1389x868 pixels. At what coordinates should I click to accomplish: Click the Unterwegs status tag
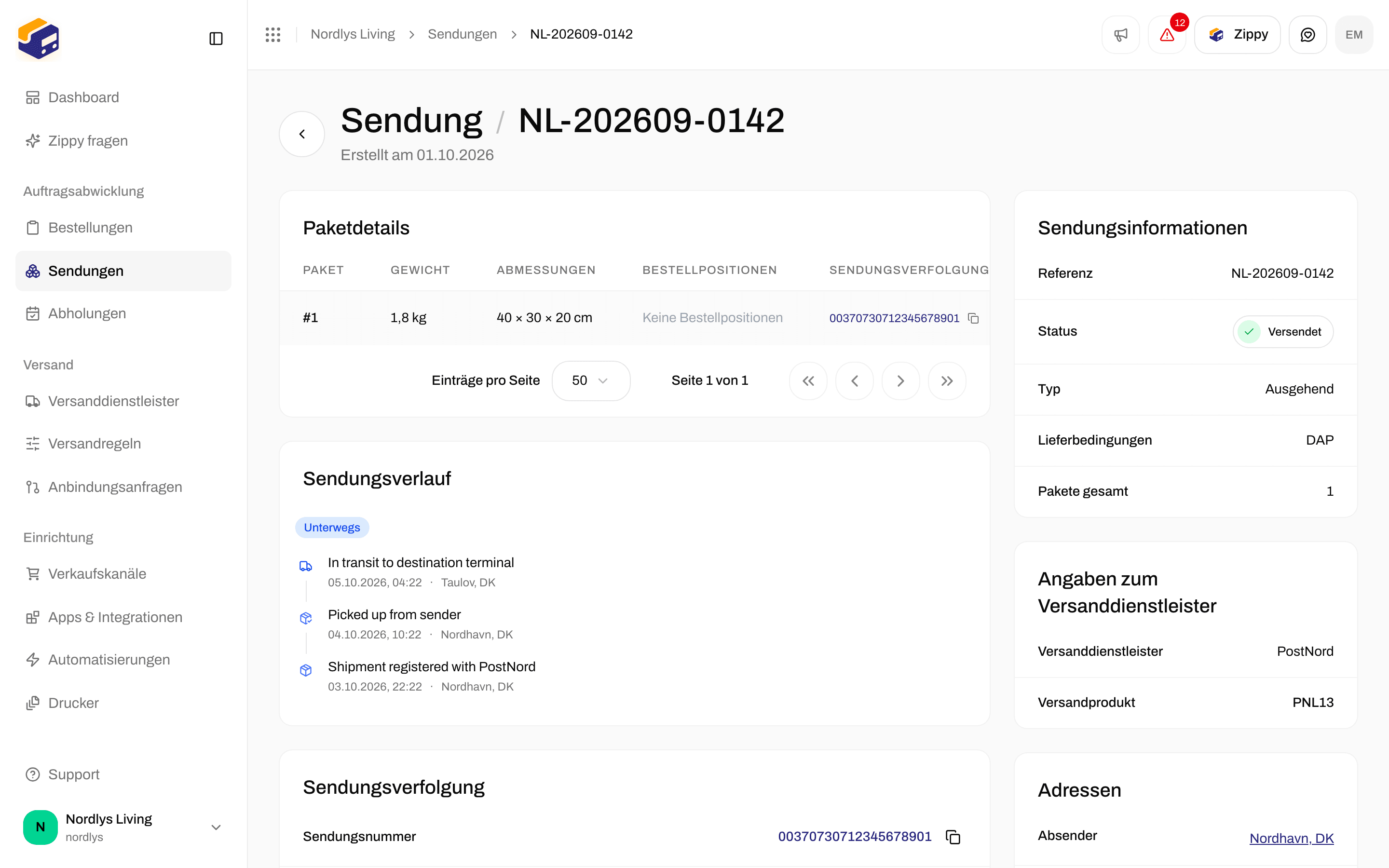point(332,528)
